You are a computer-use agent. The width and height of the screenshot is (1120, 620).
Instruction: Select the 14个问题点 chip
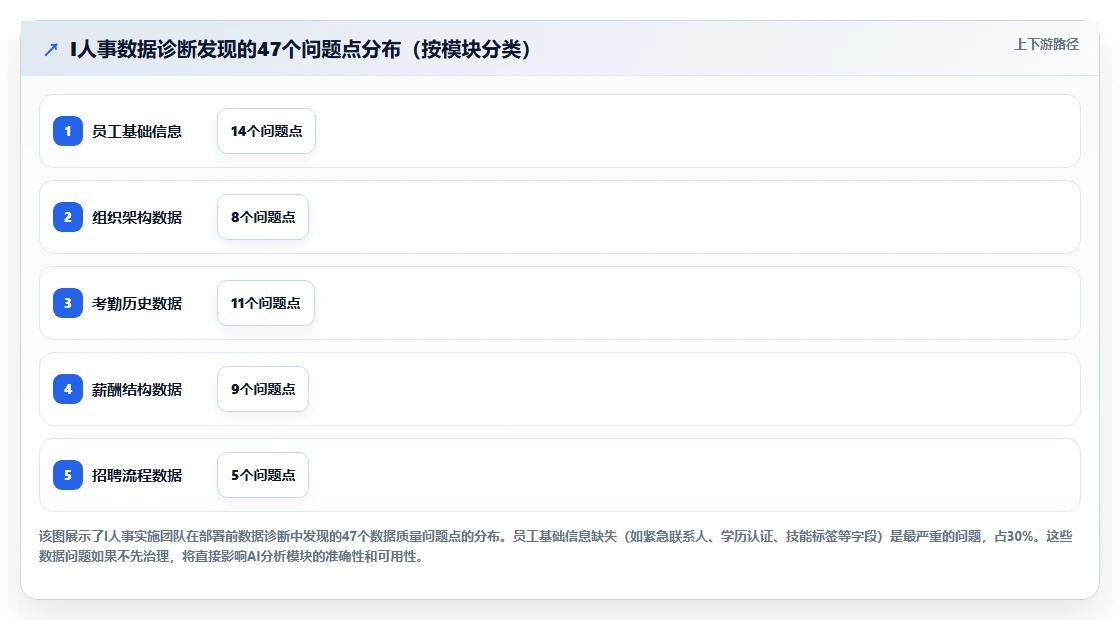pyautogui.click(x=266, y=131)
